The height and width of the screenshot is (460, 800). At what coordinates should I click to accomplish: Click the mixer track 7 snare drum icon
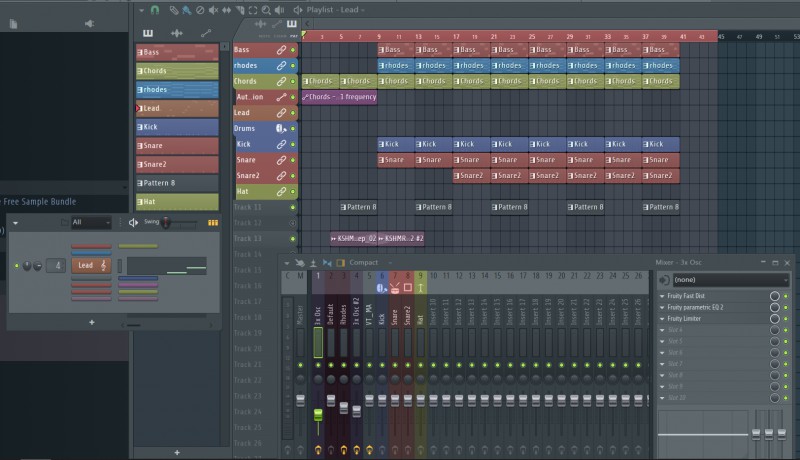coord(395,288)
